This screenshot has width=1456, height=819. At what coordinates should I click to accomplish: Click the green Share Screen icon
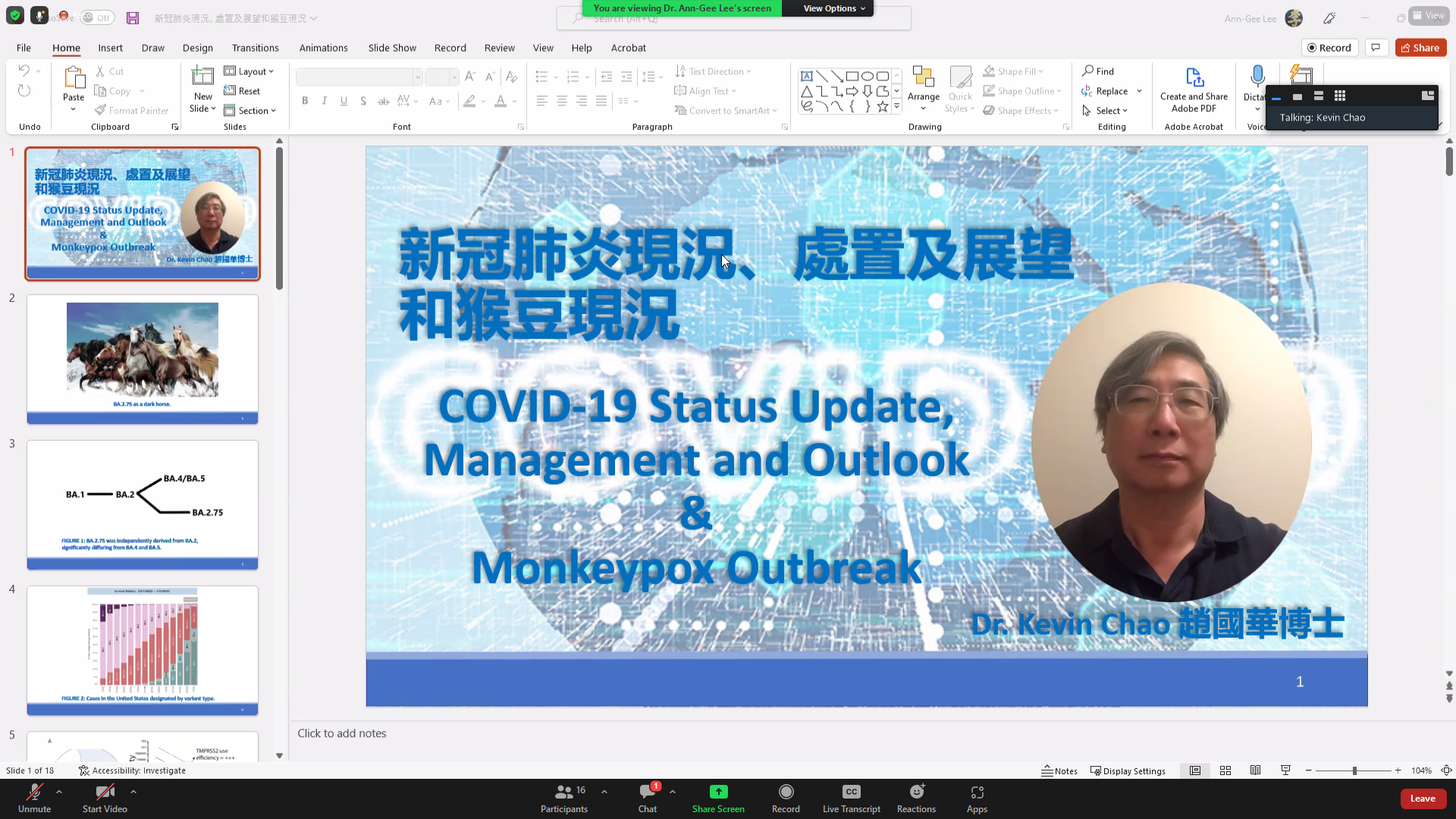(x=718, y=792)
